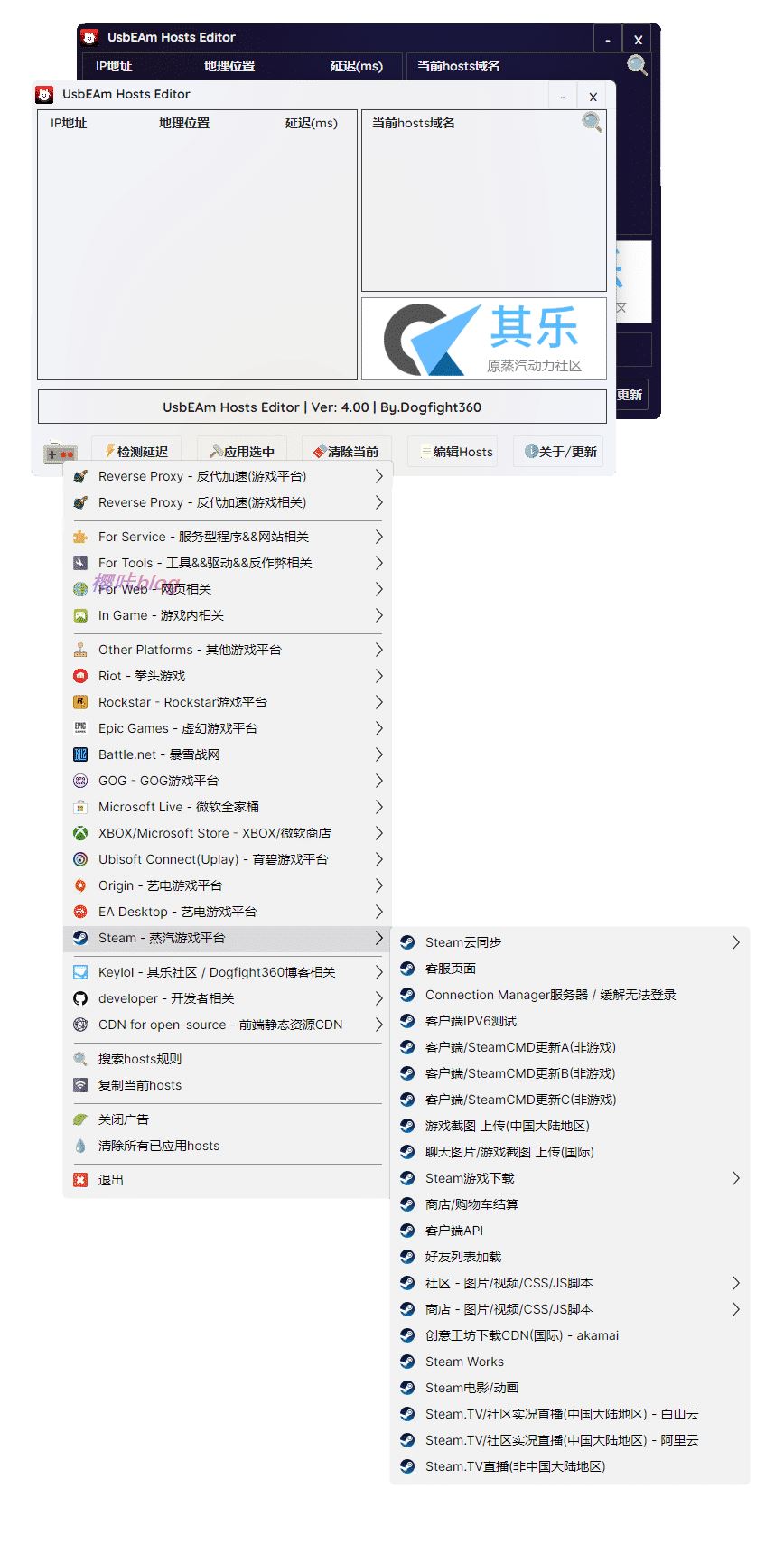This screenshot has height=1545, width=784.
Task: Click the icon beside 复制当前hosts
Action: 80,1085
